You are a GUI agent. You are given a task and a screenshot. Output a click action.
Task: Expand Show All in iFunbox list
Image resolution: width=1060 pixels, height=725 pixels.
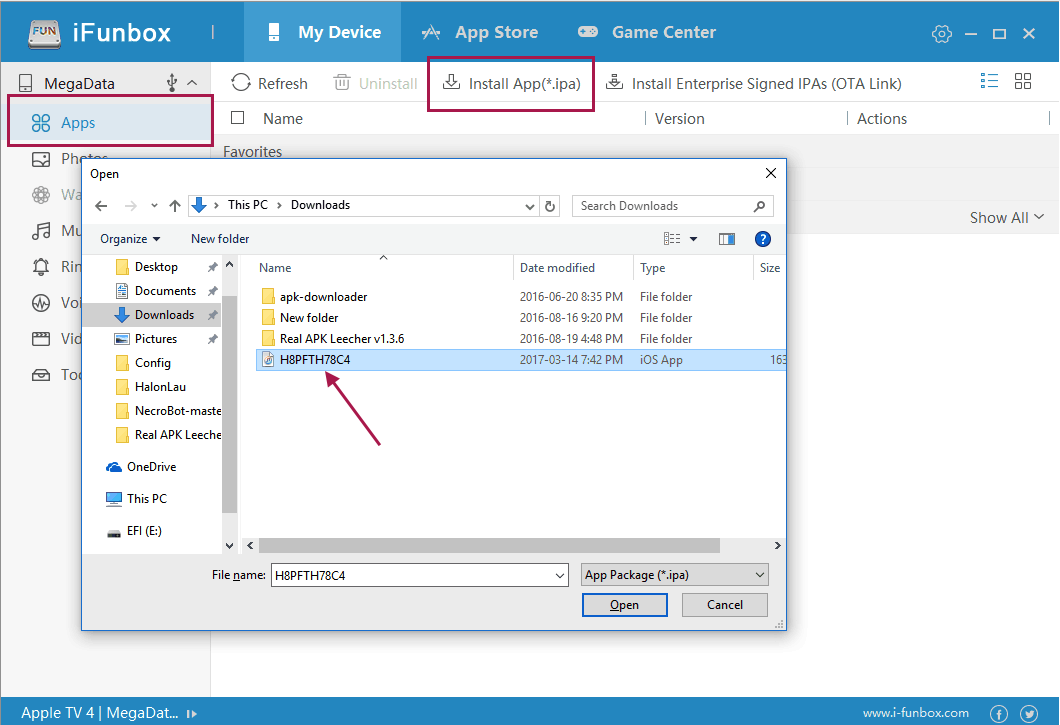click(1007, 218)
